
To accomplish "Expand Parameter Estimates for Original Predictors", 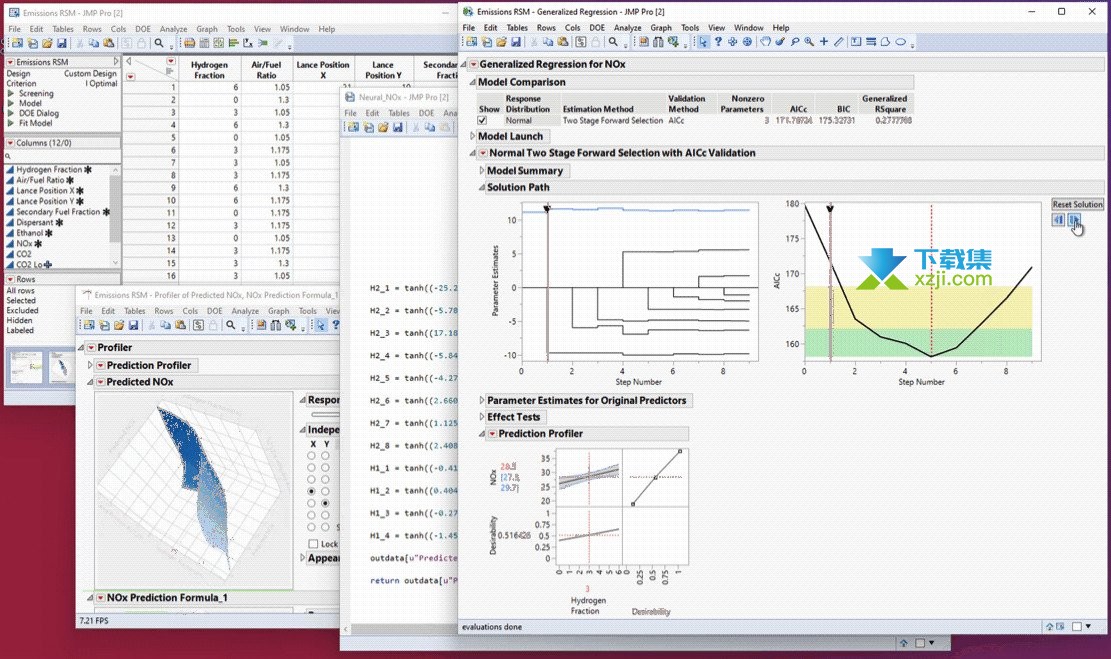I will point(482,400).
